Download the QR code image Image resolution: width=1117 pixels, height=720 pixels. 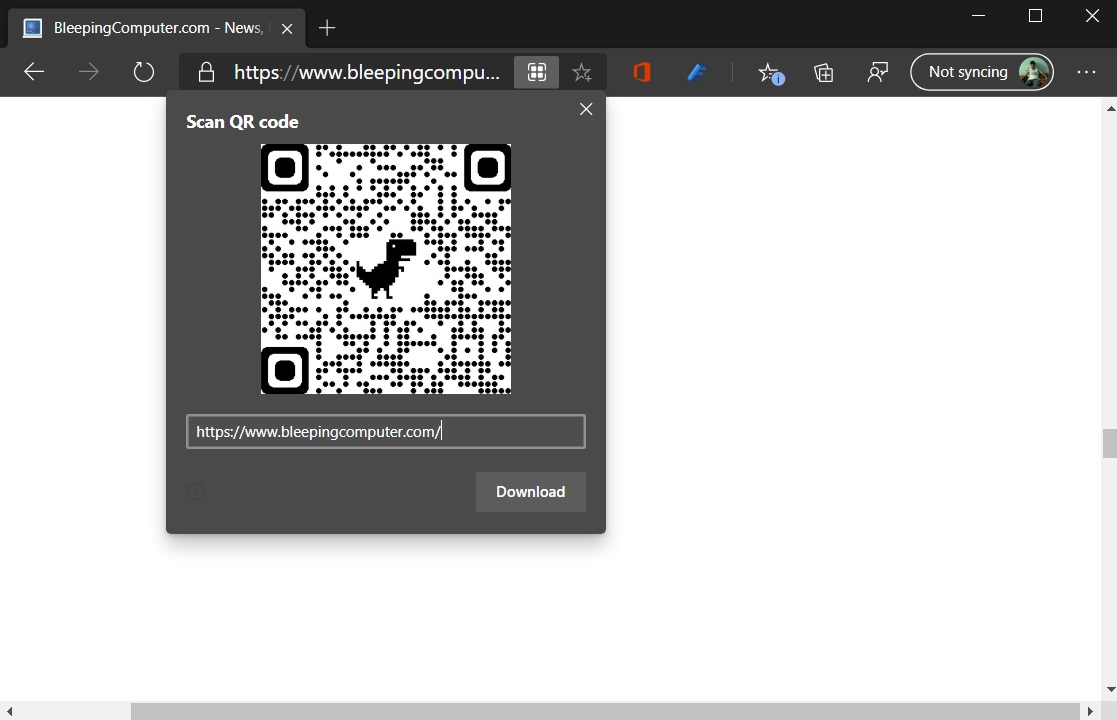point(530,492)
